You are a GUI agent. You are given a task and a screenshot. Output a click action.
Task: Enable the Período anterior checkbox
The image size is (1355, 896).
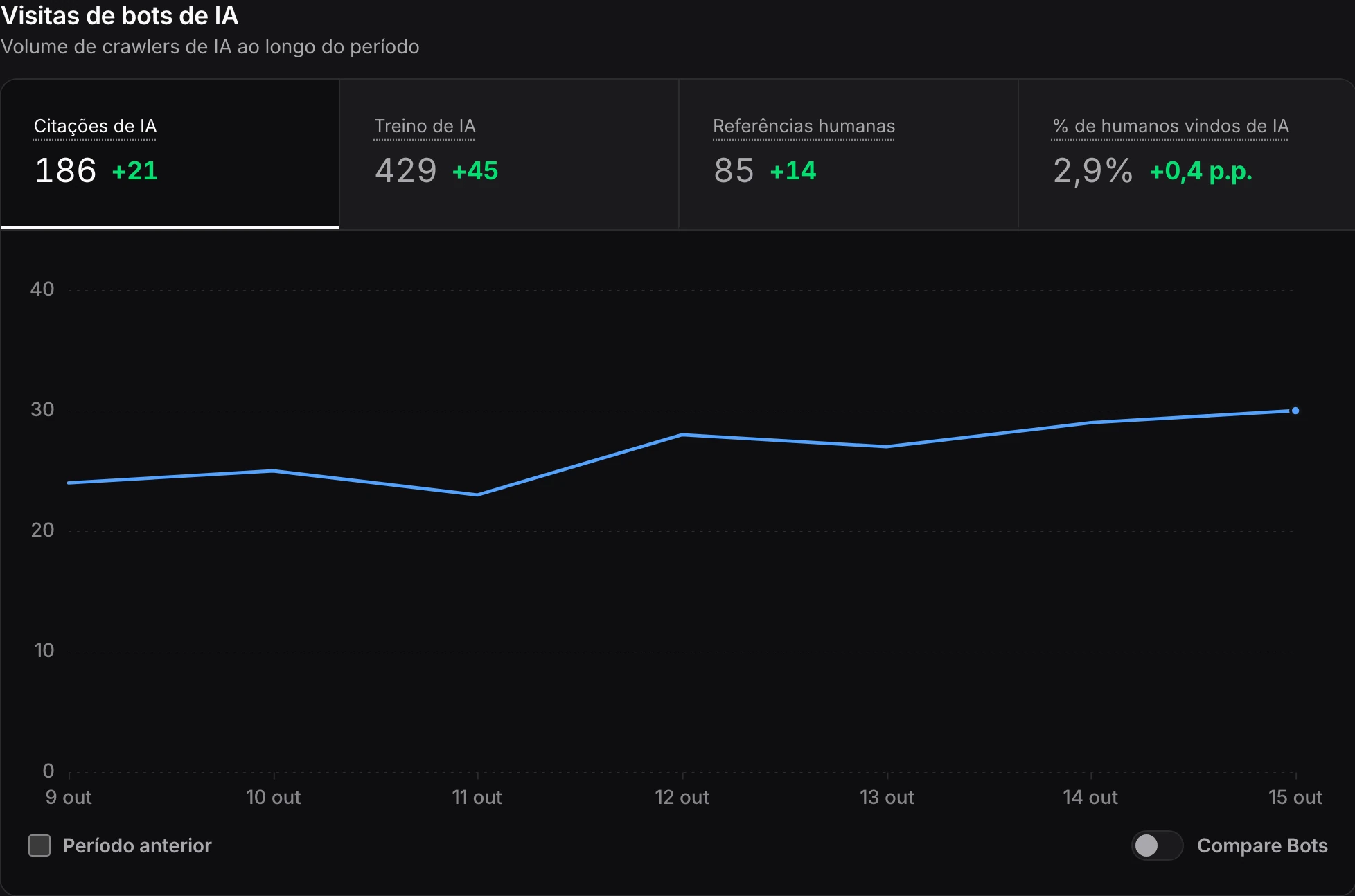click(x=39, y=845)
